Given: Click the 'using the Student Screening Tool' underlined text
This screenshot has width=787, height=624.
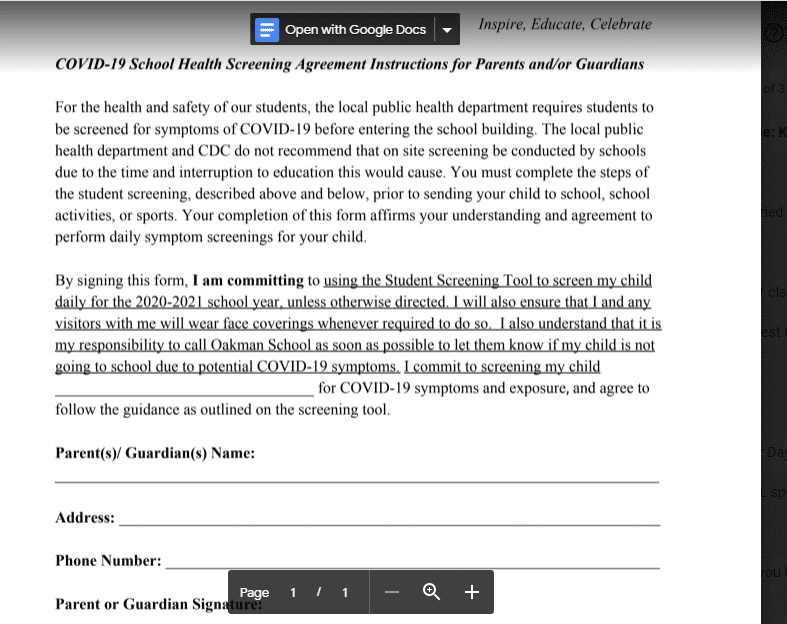Looking at the screenshot, I should (428, 281).
